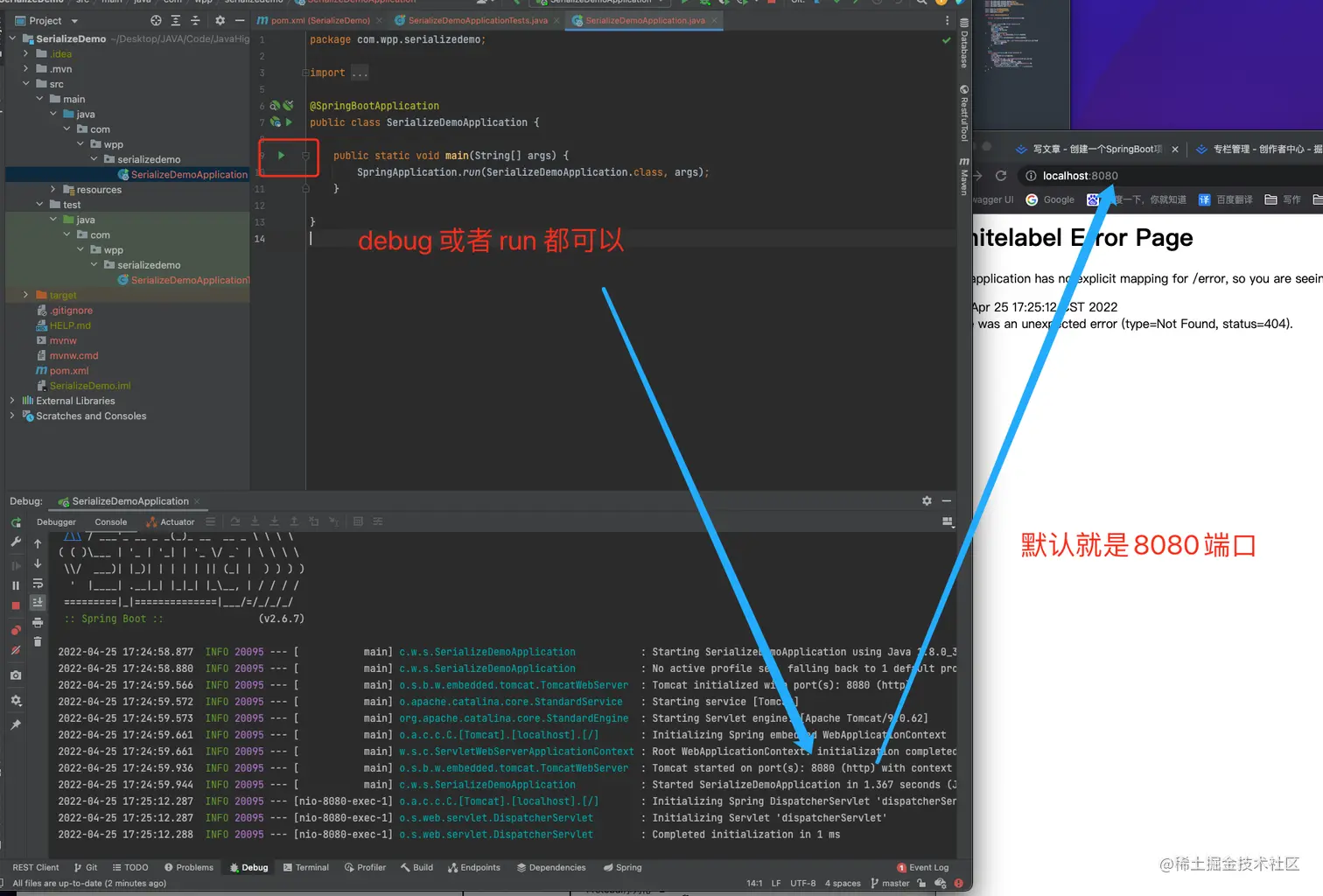Open Event Log notifications
Viewport: 1323px width, 896px height.
coord(922,867)
